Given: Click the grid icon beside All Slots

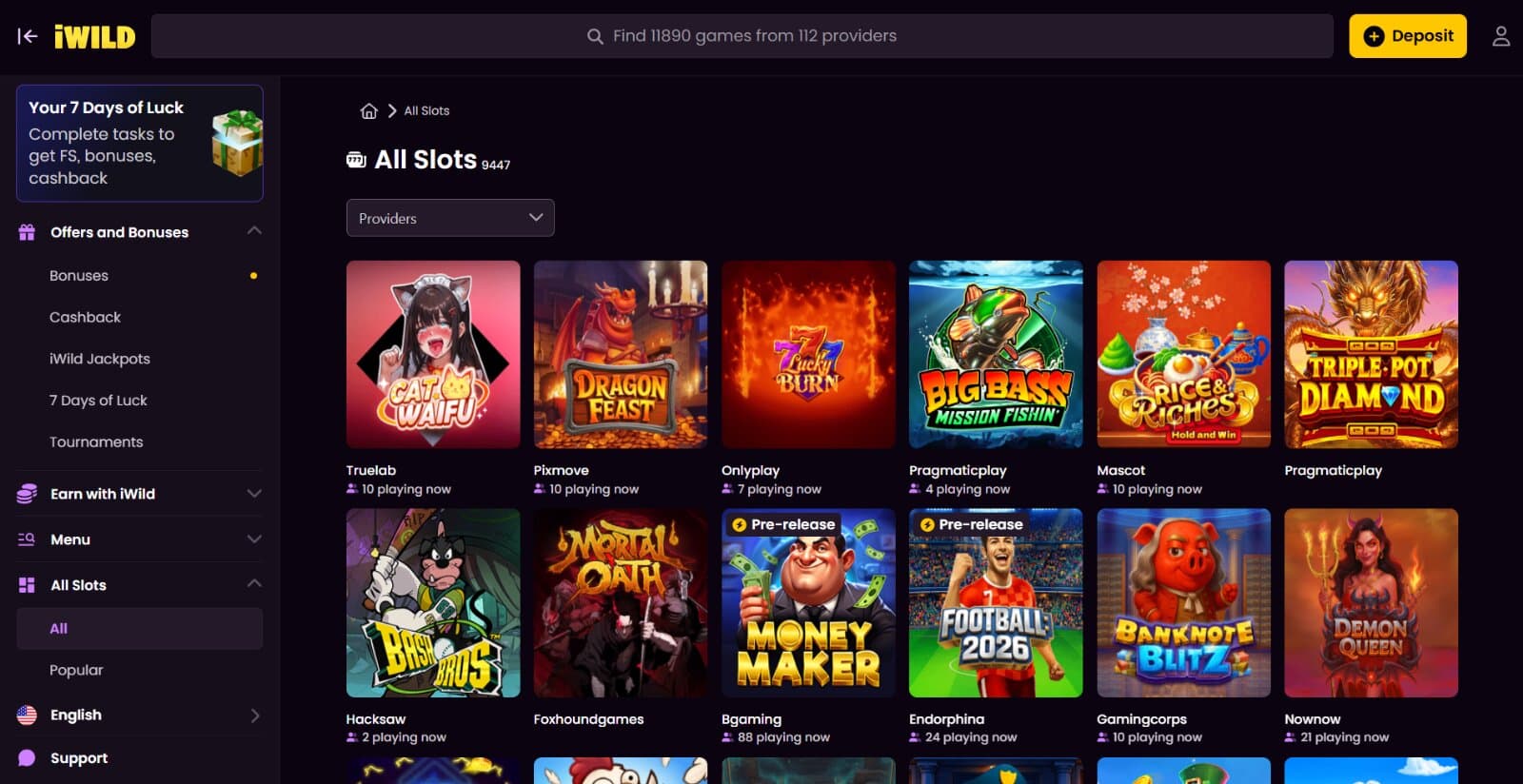Looking at the screenshot, I should click(x=27, y=585).
